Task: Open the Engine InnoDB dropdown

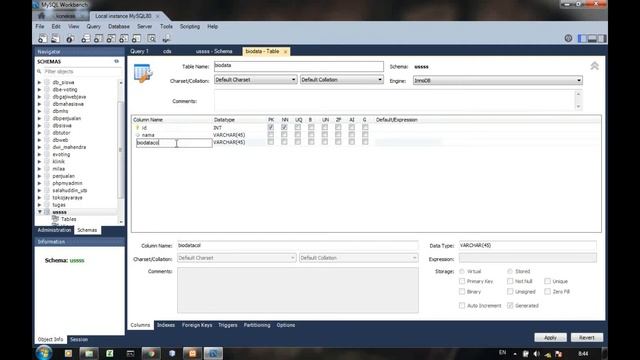Action: click(498, 80)
